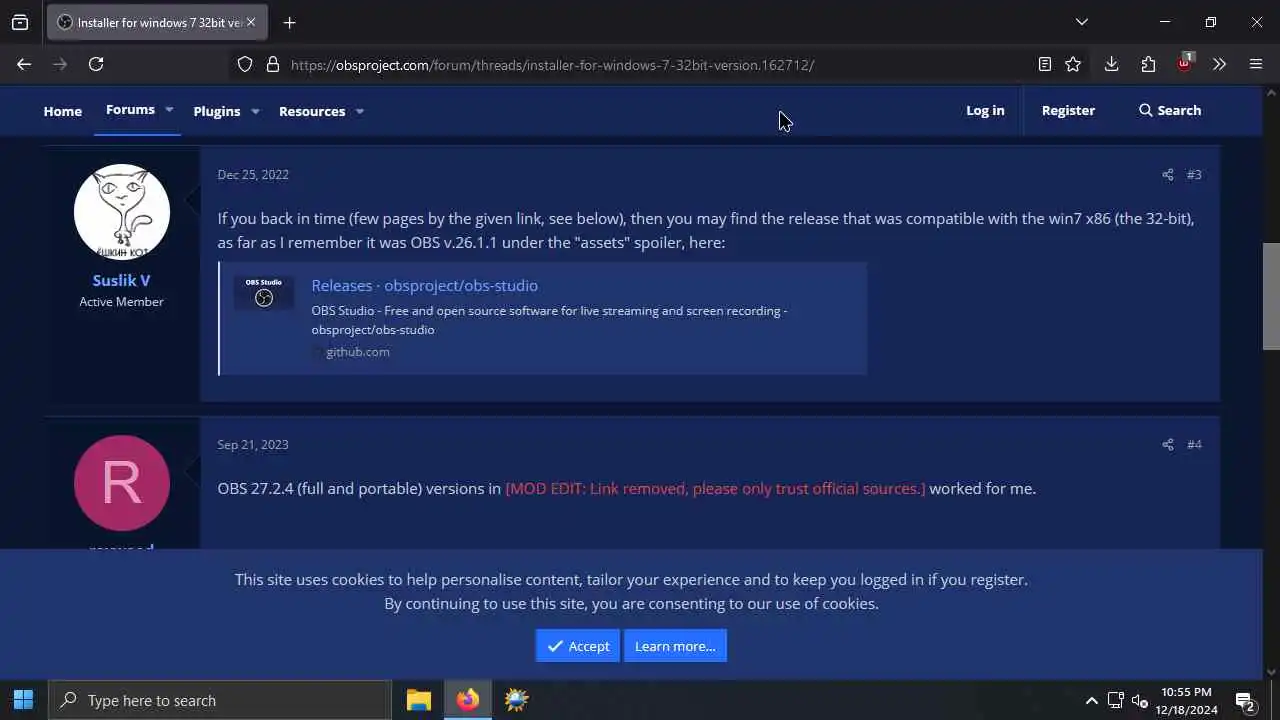
Task: Open the gear-shaped app on taskbar
Action: [516, 700]
